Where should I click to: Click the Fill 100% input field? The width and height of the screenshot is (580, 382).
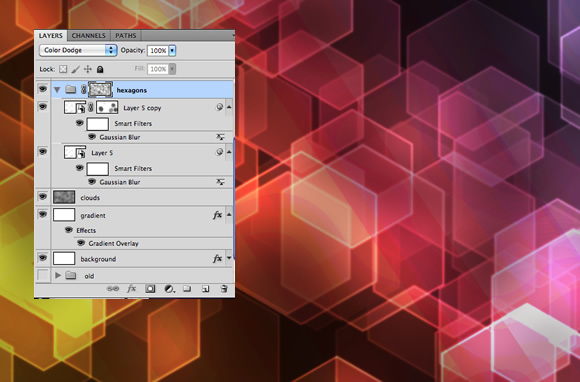point(158,69)
